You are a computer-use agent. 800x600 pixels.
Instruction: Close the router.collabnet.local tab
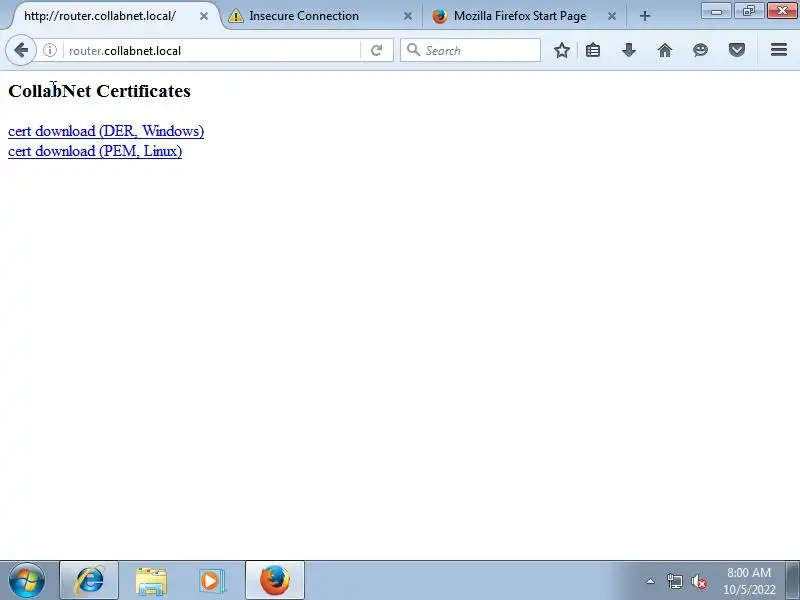click(x=204, y=16)
